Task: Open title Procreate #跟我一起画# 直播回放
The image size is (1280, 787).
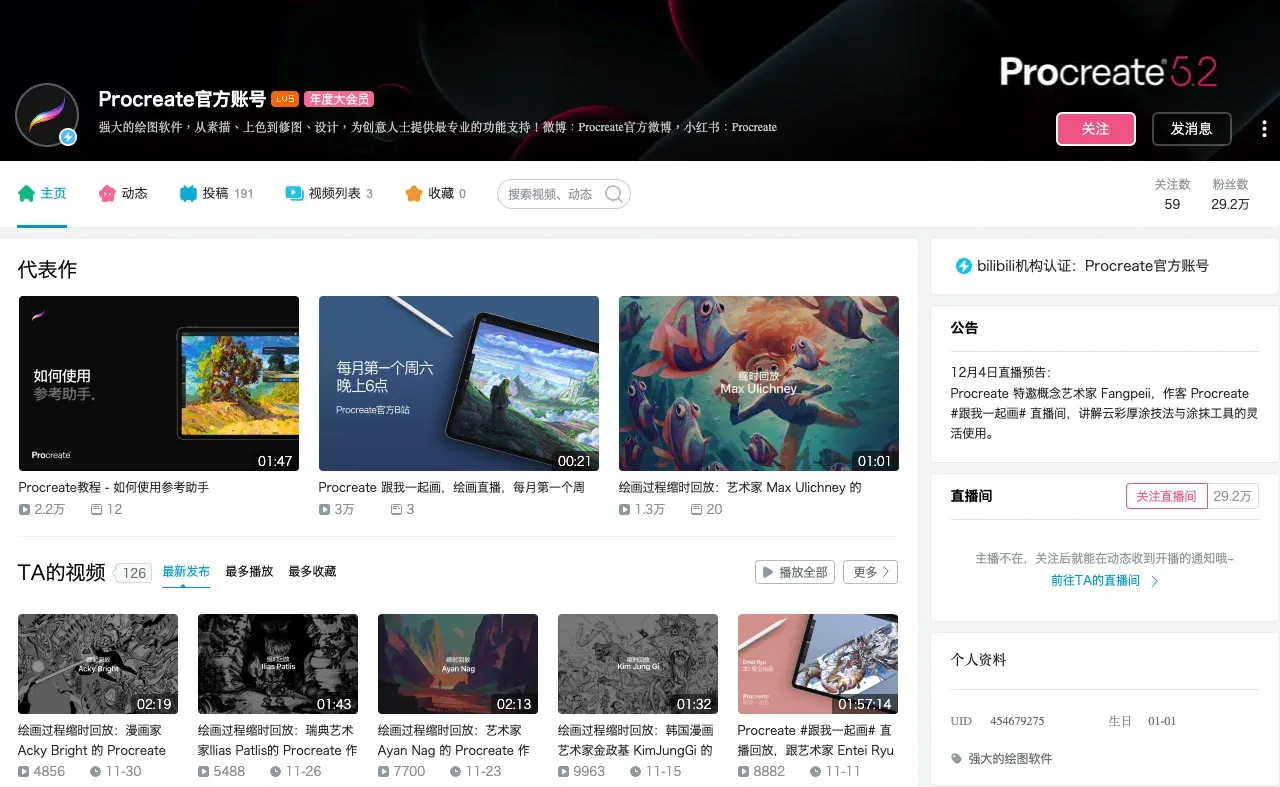Action: 816,740
